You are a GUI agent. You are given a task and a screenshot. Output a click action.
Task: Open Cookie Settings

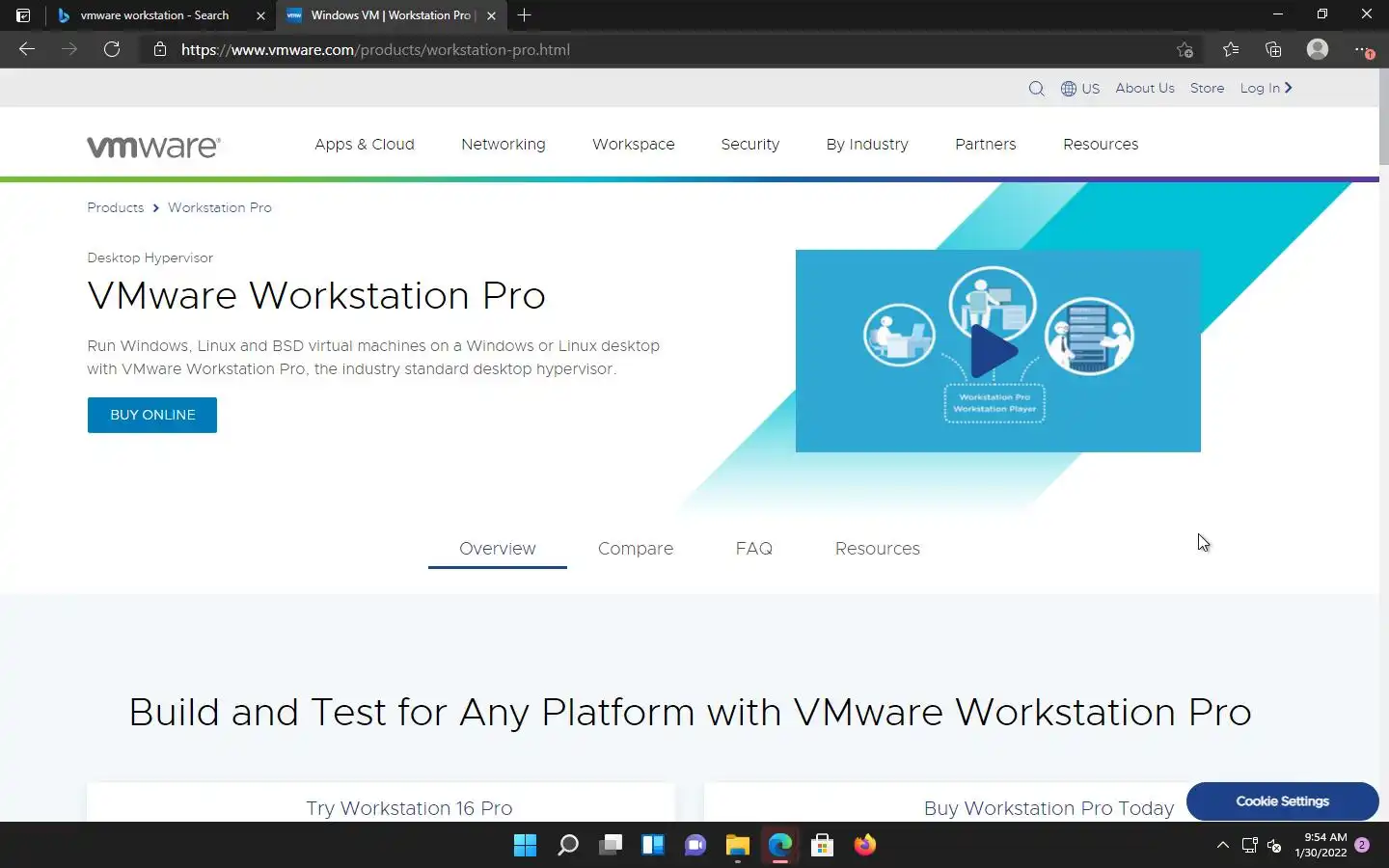1283,801
